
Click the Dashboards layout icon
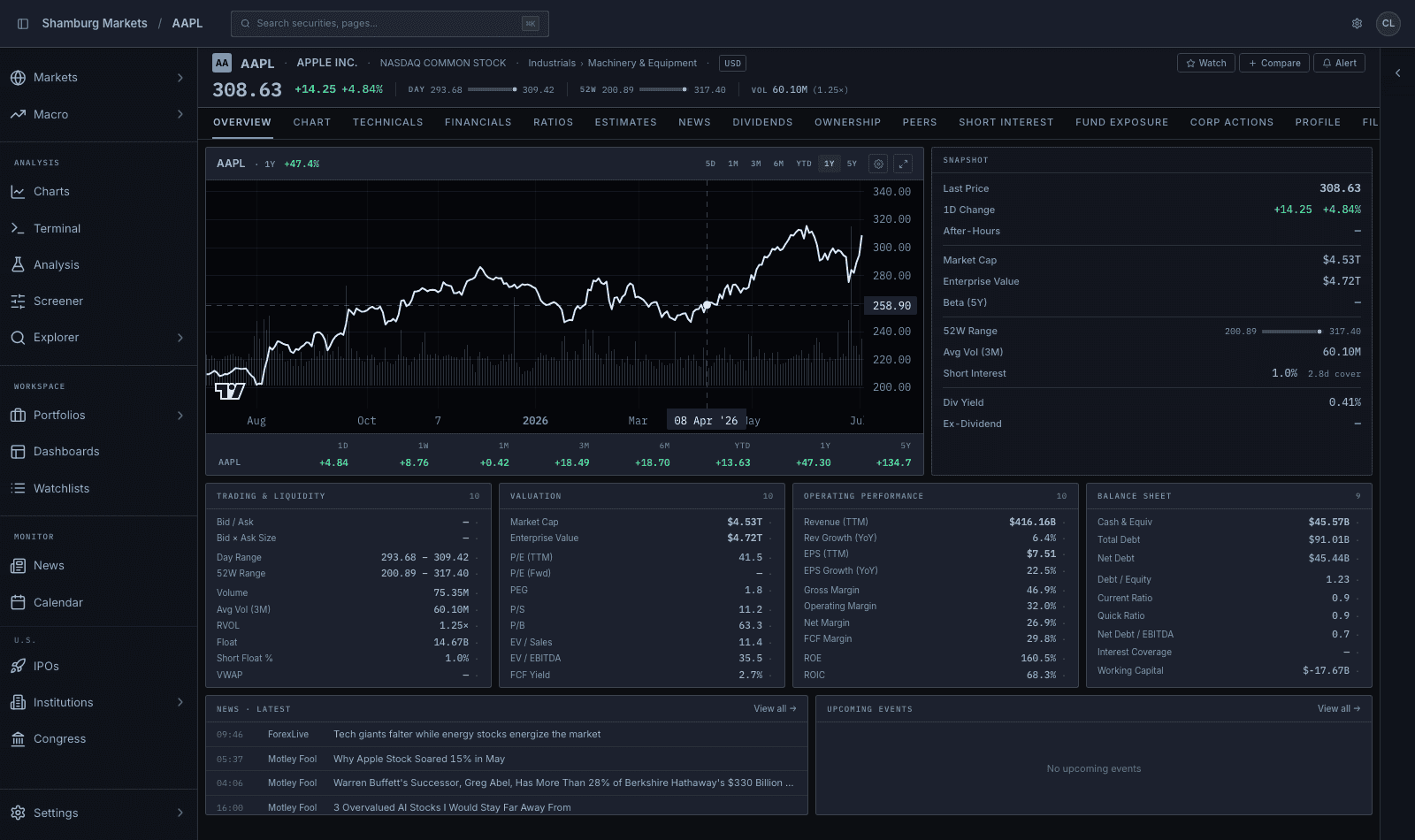tap(18, 452)
